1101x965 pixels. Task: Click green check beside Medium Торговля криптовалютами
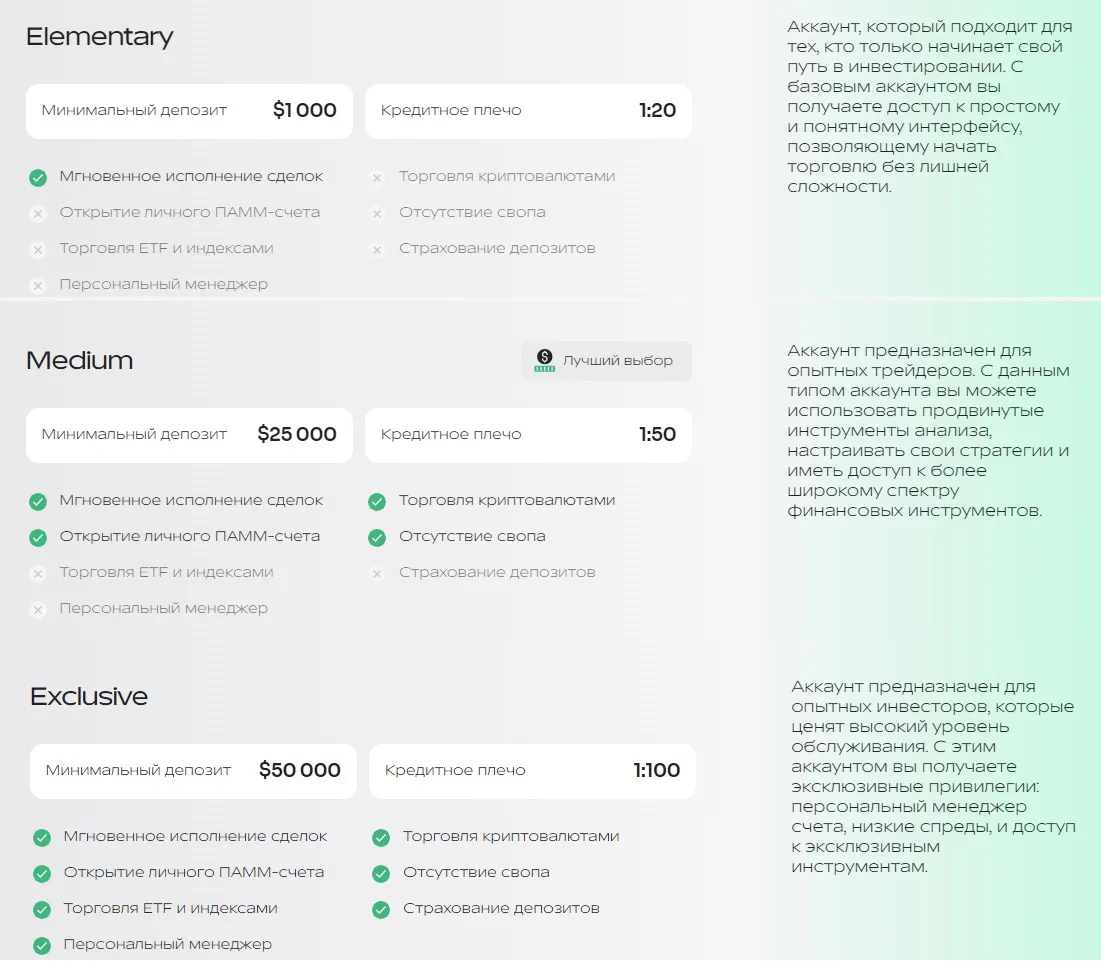(377, 501)
